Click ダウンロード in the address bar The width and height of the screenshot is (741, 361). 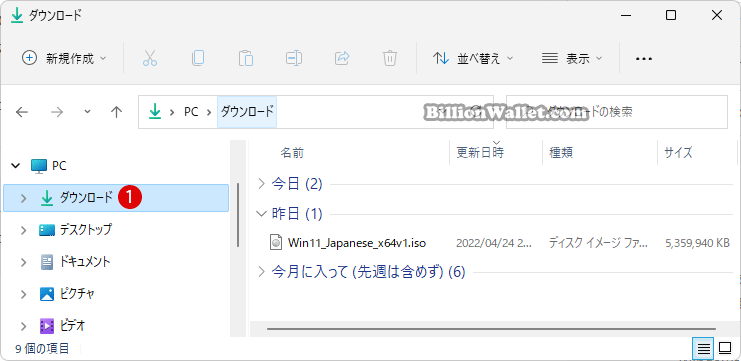247,112
